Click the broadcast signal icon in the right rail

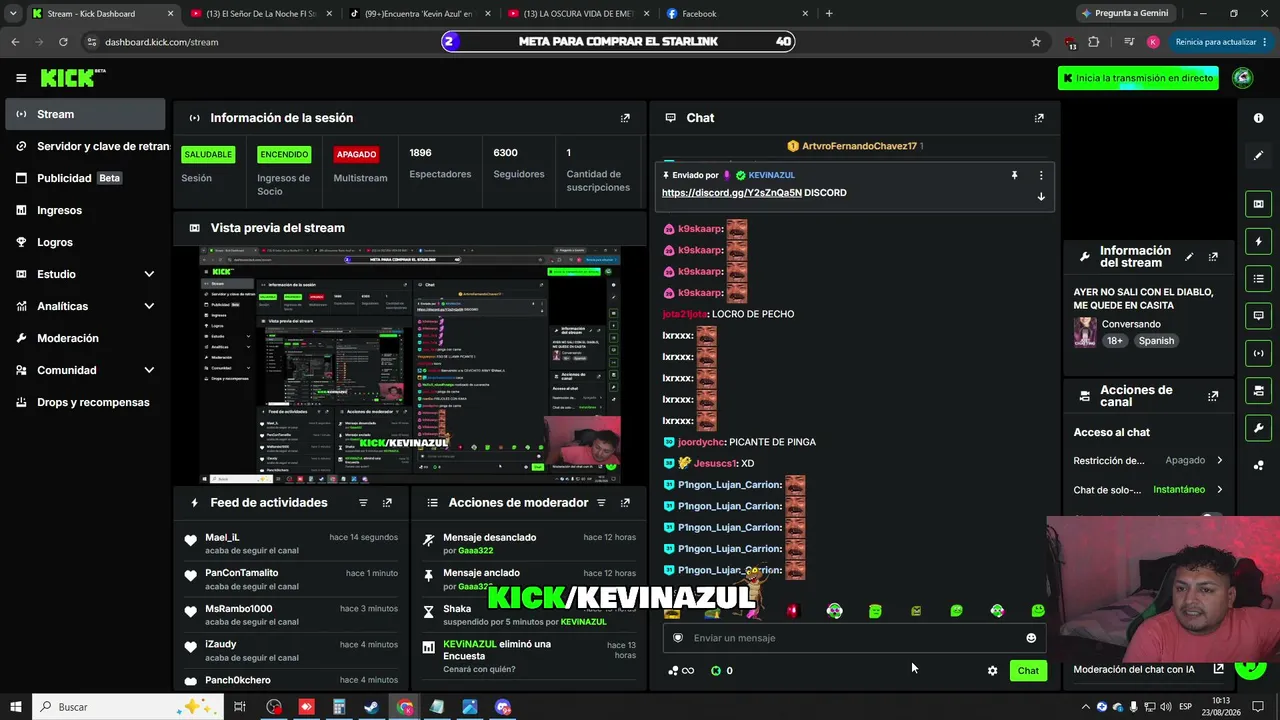coord(1258,353)
